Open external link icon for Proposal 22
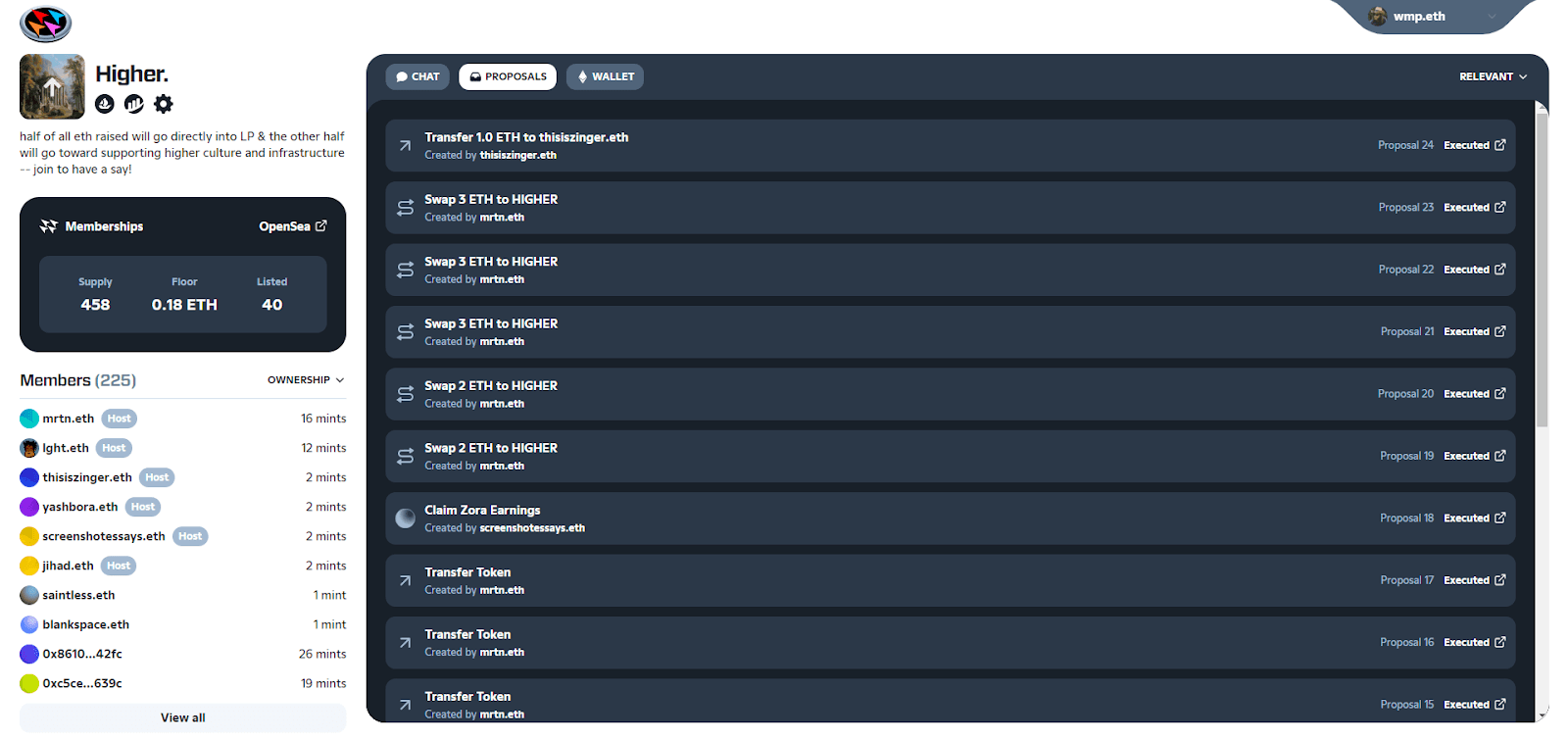 pyautogui.click(x=1500, y=270)
